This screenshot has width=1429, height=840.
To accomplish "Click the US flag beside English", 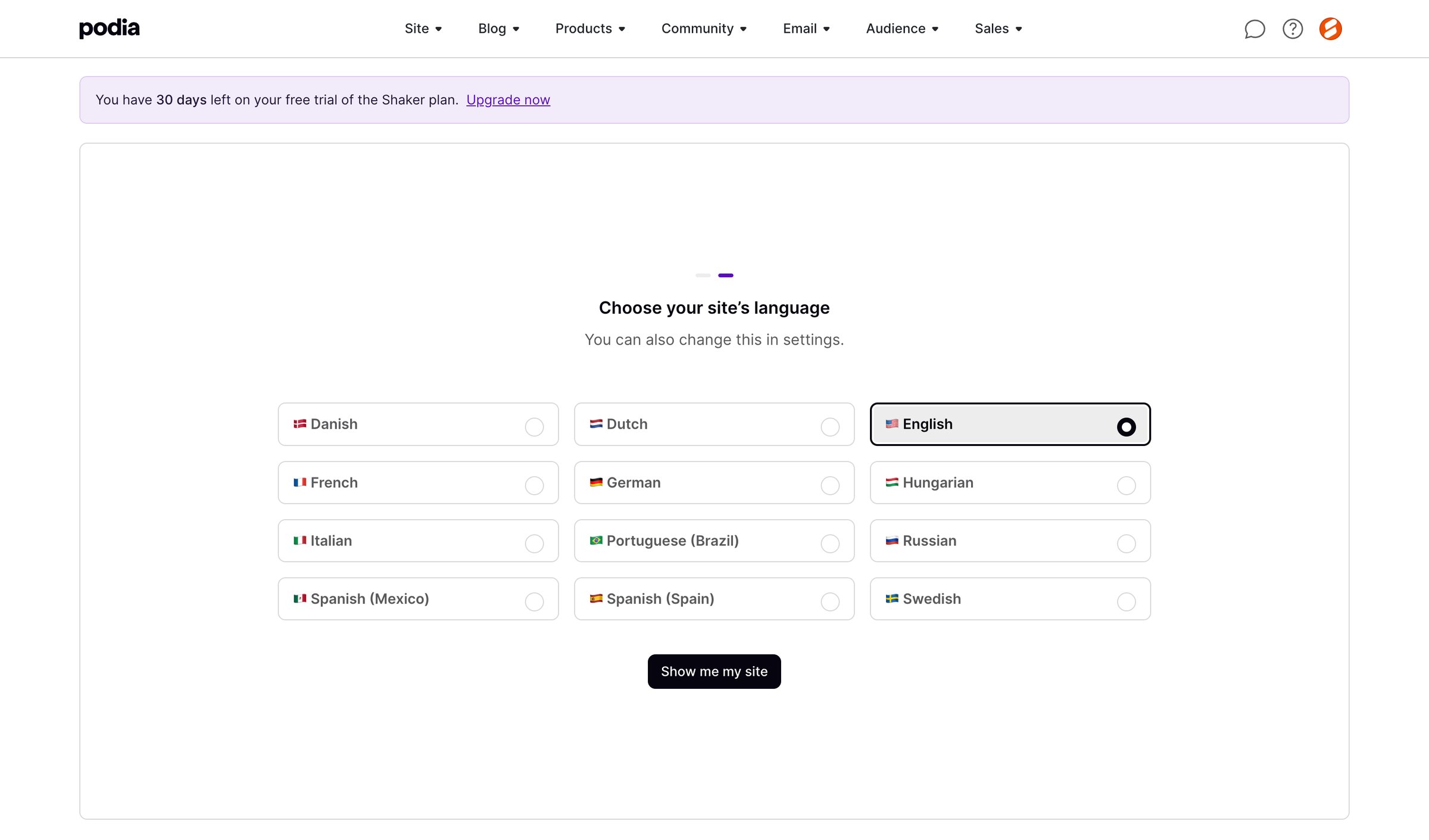I will pos(892,424).
